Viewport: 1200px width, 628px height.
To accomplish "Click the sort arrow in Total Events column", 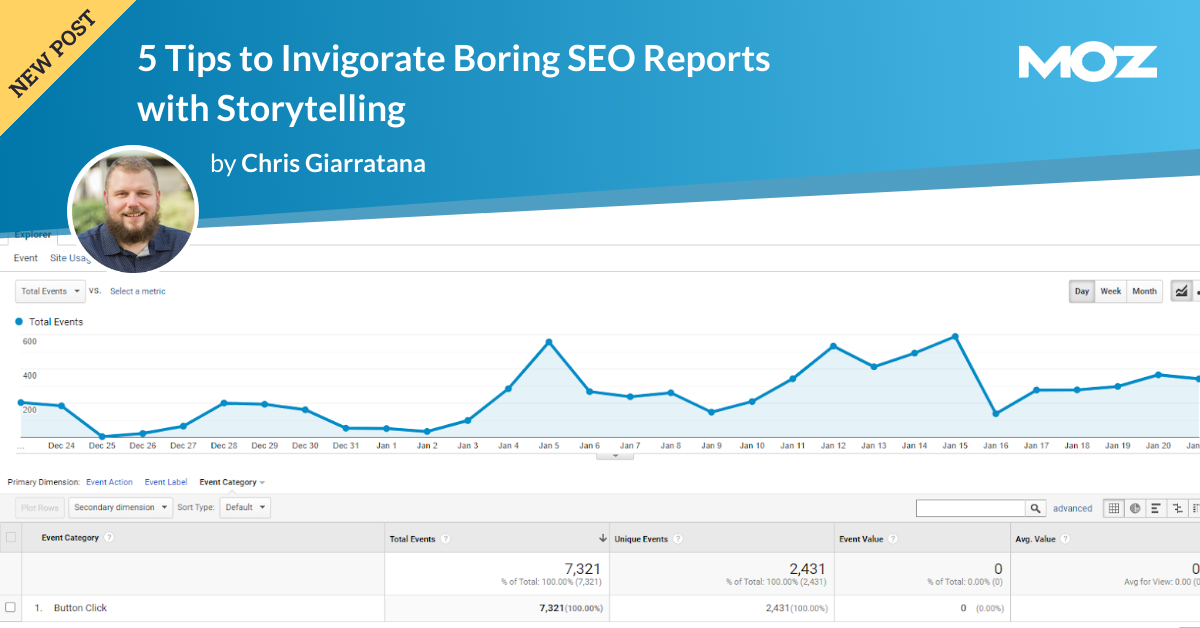I will [602, 539].
